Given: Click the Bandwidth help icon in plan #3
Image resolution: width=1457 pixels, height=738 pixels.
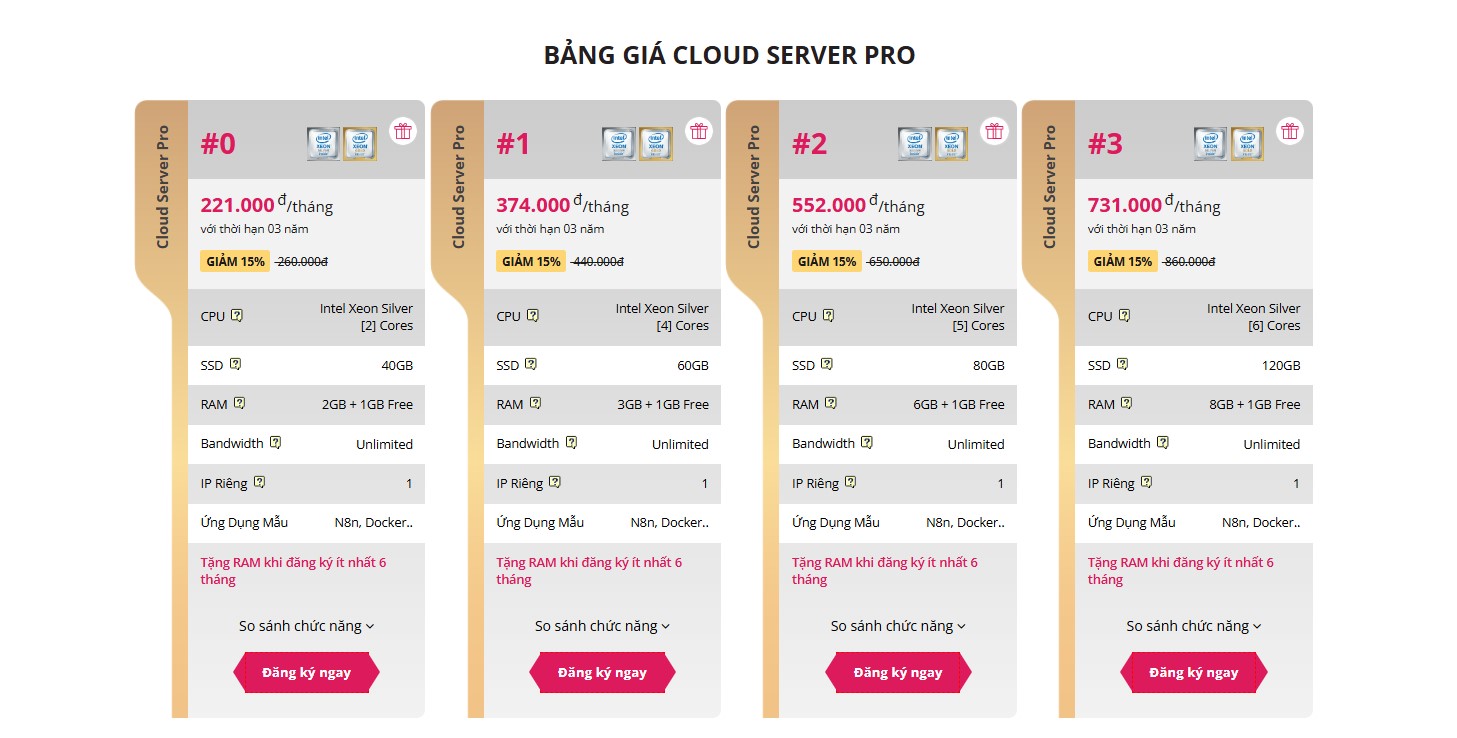Looking at the screenshot, I should coord(1163,442).
